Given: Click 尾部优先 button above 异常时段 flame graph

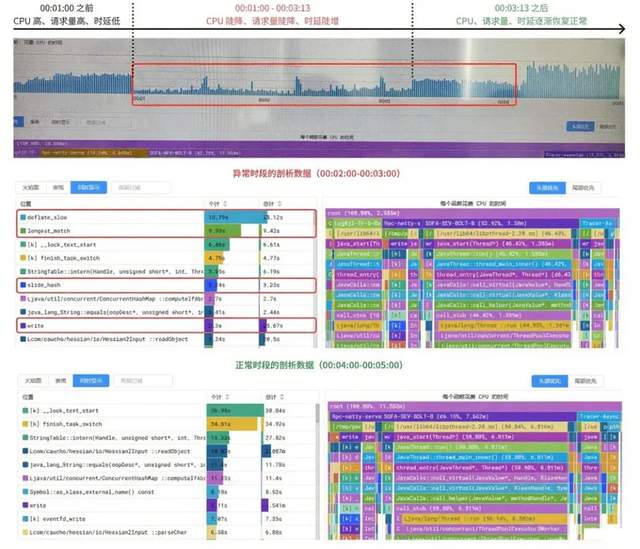Looking at the screenshot, I should pos(583,188).
